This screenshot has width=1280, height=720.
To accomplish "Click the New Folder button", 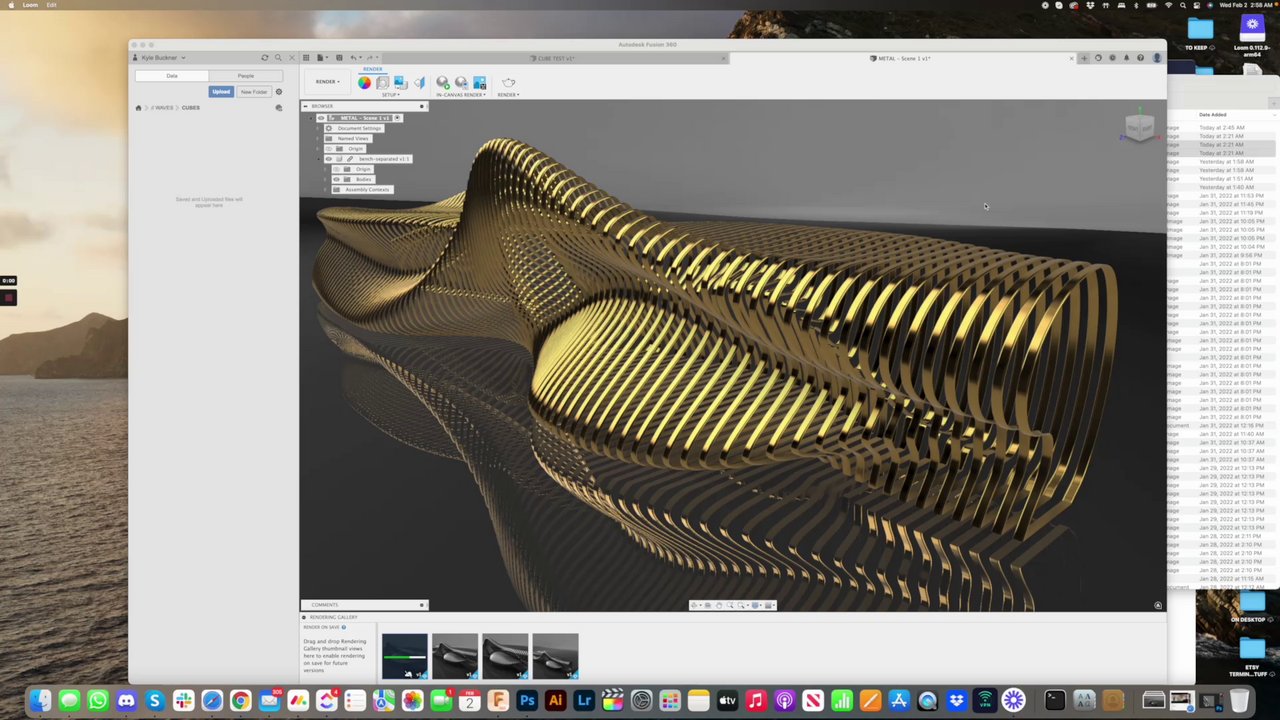I will (x=253, y=92).
